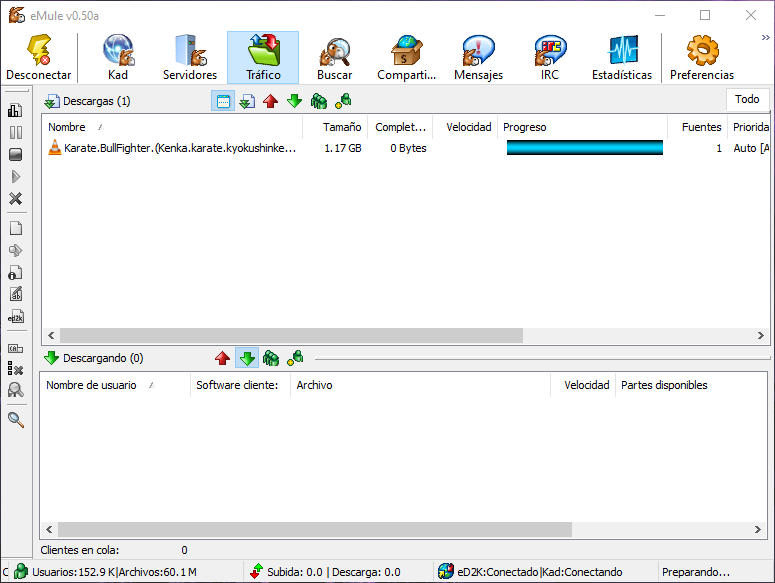
Task: Click the file details info icon in sidebar
Action: (x=16, y=273)
